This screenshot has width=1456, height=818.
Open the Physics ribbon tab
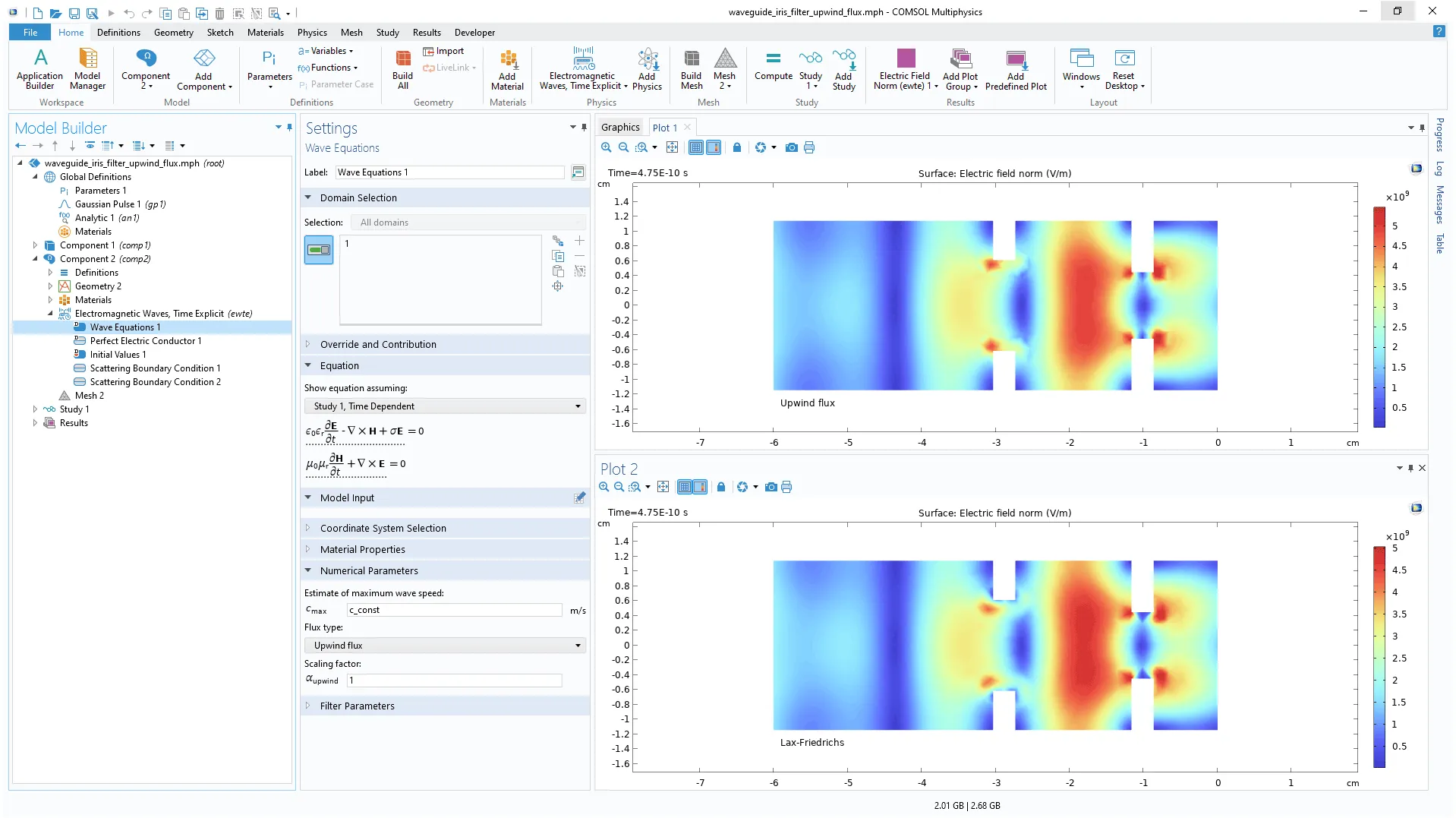pos(312,33)
